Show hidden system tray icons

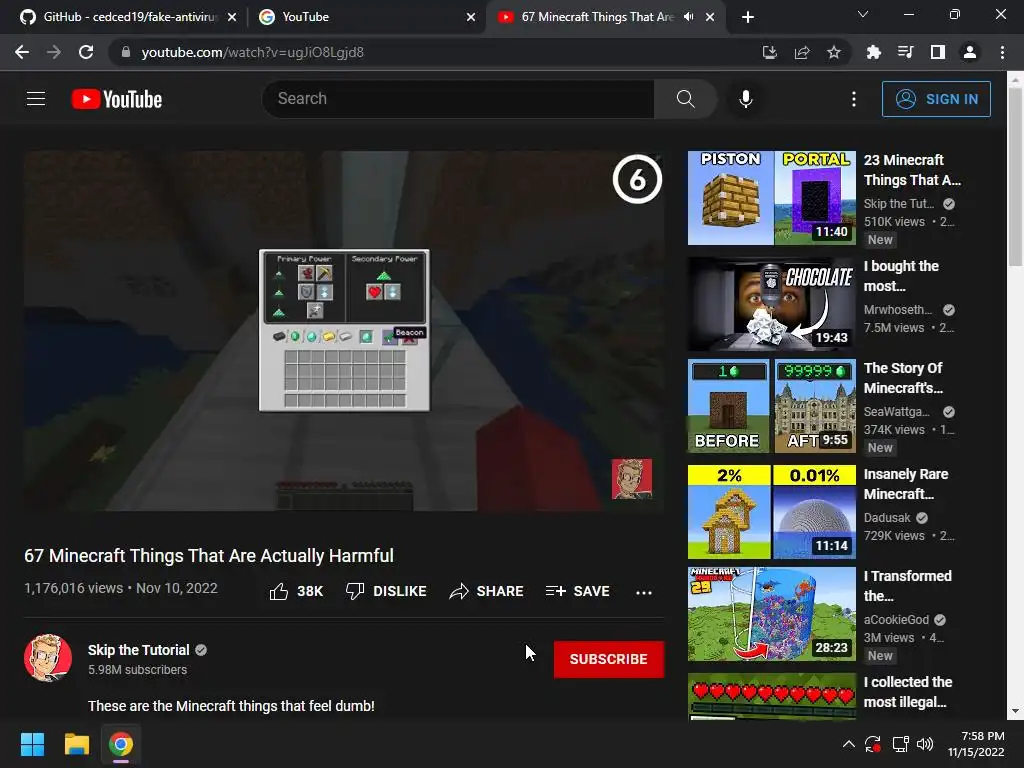pyautogui.click(x=848, y=744)
